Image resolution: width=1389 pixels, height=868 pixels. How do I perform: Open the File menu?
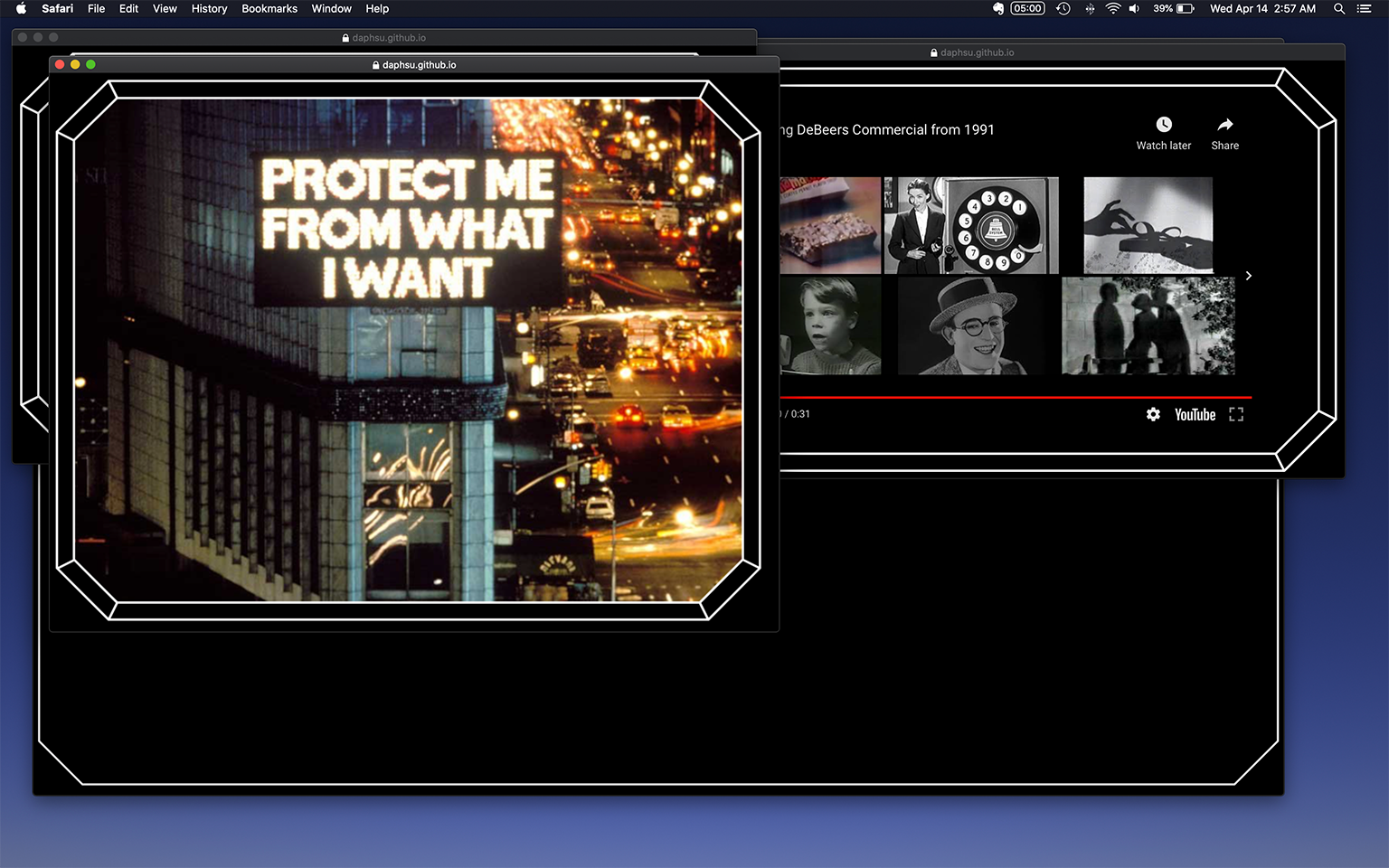pos(96,8)
